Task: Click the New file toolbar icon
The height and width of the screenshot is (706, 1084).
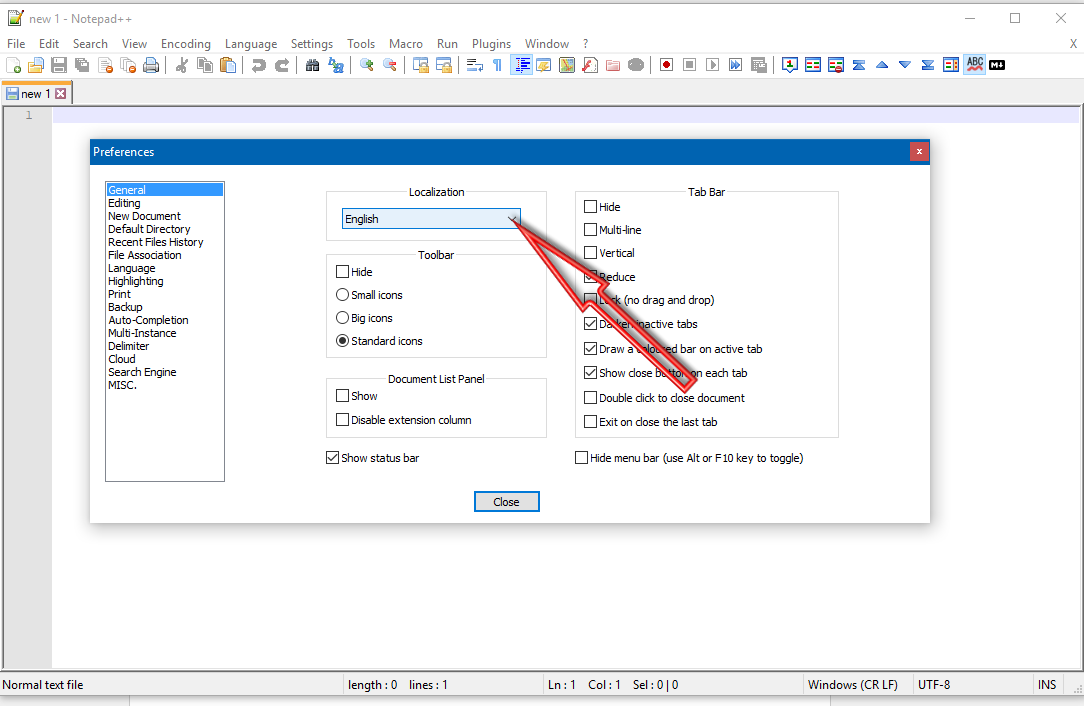Action: click(x=13, y=65)
